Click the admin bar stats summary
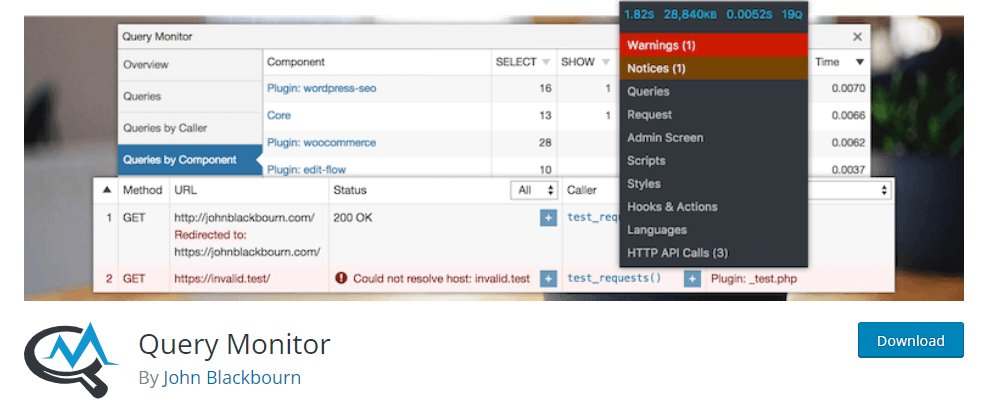 [x=713, y=14]
